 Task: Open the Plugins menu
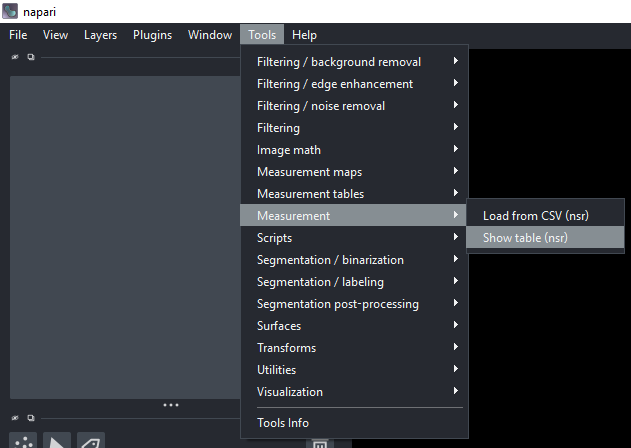pyautogui.click(x=153, y=35)
